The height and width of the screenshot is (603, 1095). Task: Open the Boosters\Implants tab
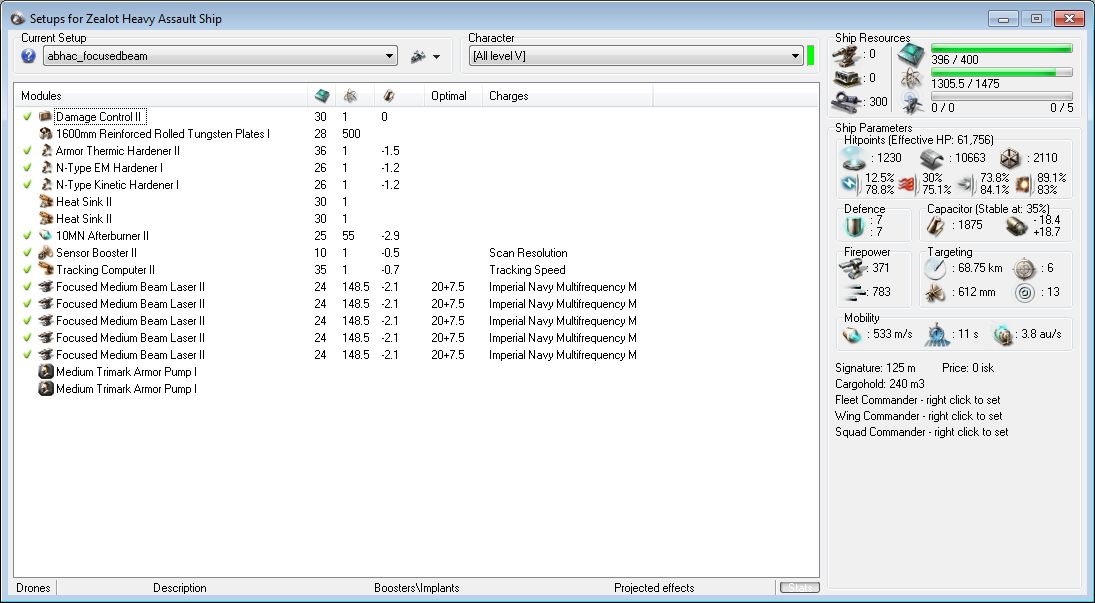pyautogui.click(x=417, y=588)
